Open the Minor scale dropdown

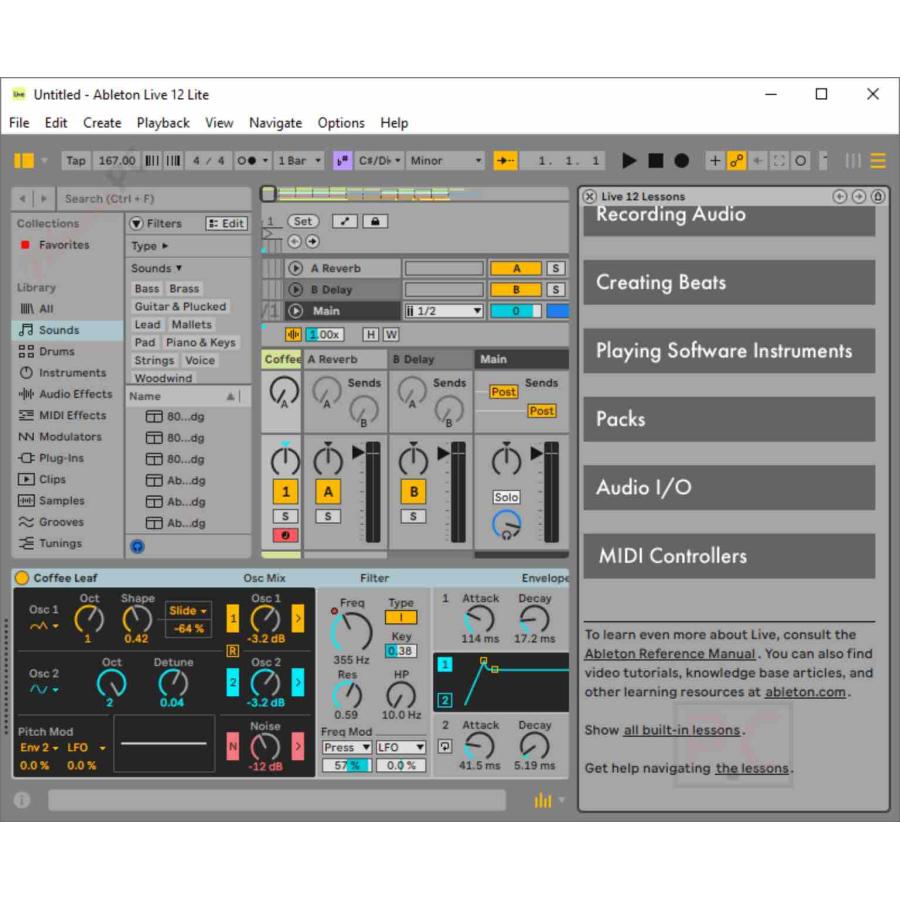pos(445,160)
